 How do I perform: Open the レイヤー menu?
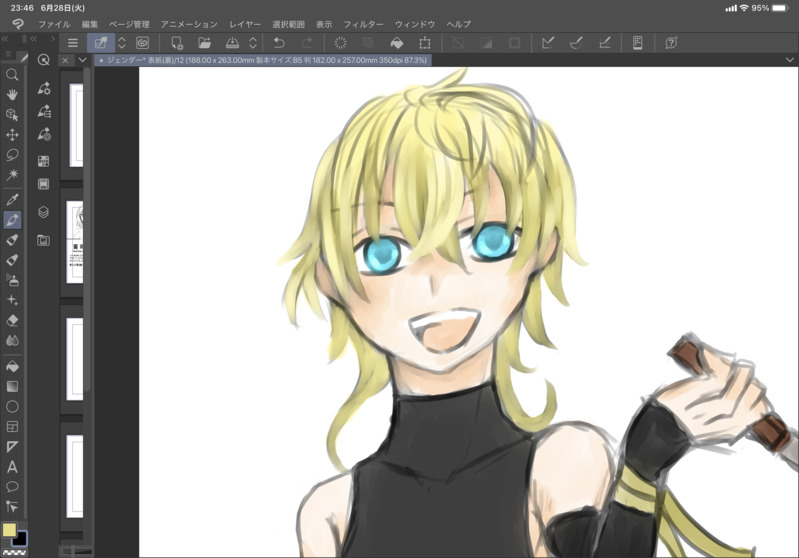point(245,24)
